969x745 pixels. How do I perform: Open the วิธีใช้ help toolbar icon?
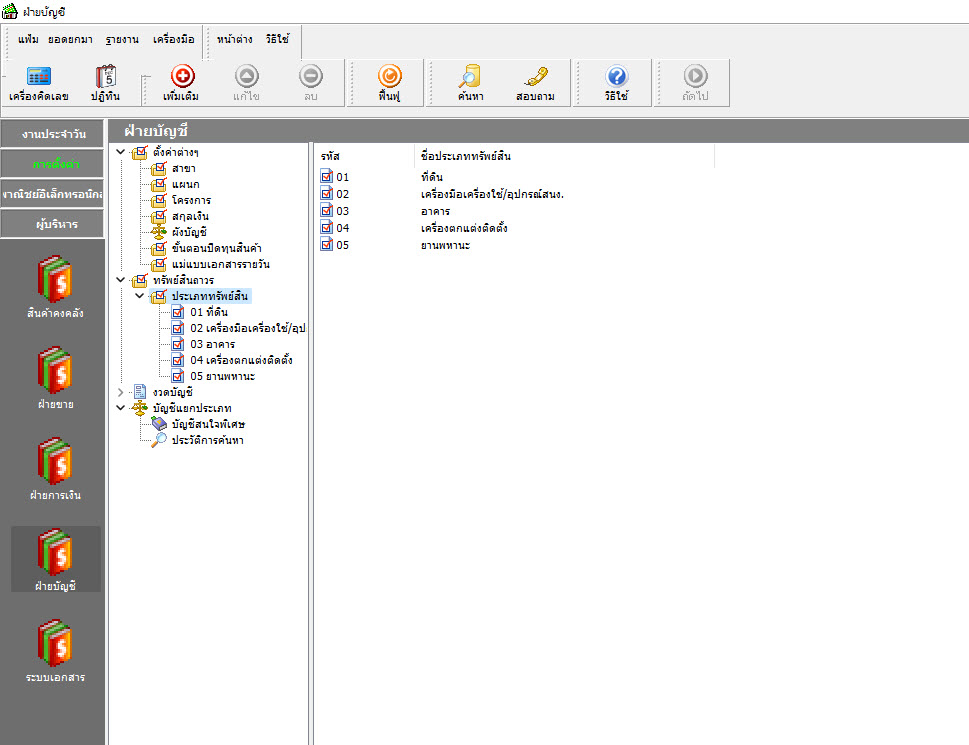click(617, 83)
